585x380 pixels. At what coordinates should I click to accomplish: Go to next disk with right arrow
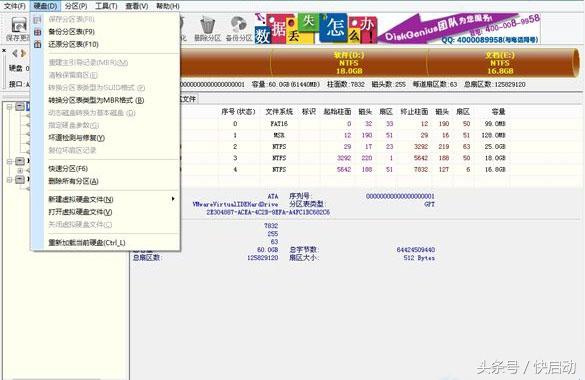[24, 53]
